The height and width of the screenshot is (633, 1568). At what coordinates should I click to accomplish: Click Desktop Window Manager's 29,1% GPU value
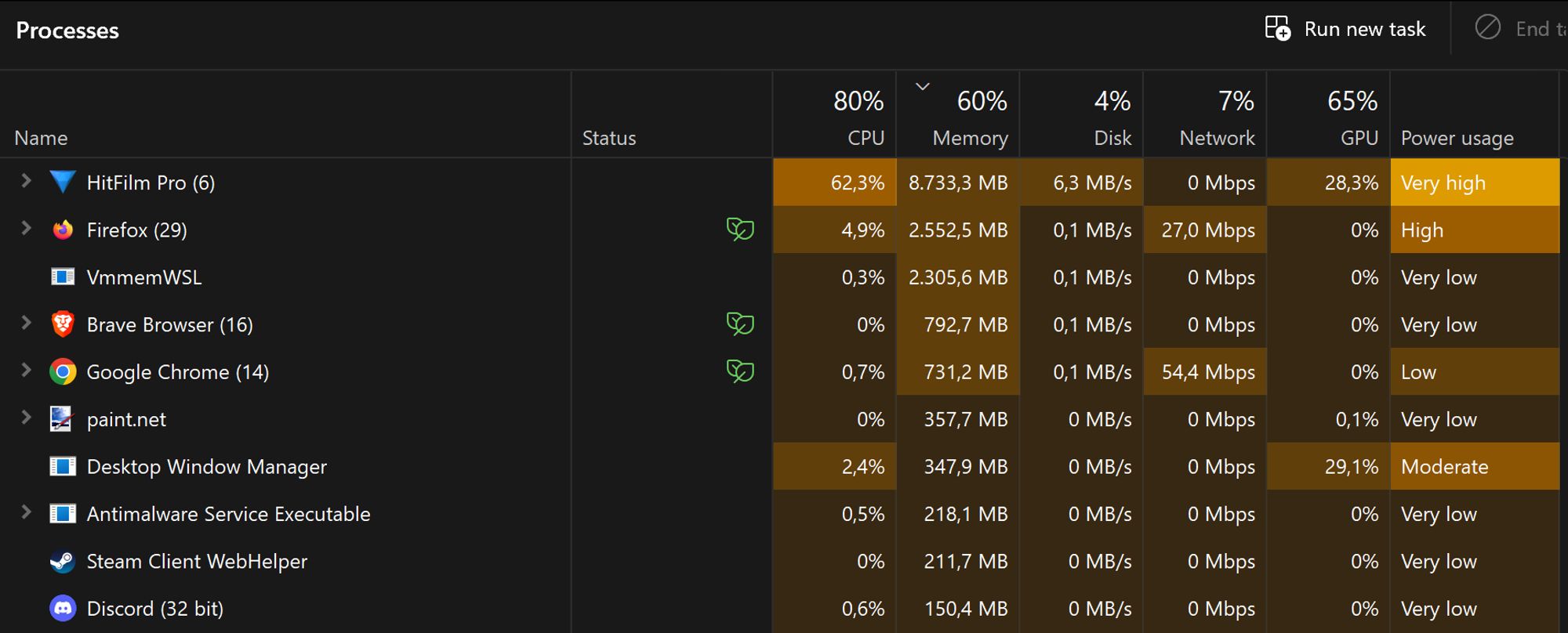(x=1352, y=467)
